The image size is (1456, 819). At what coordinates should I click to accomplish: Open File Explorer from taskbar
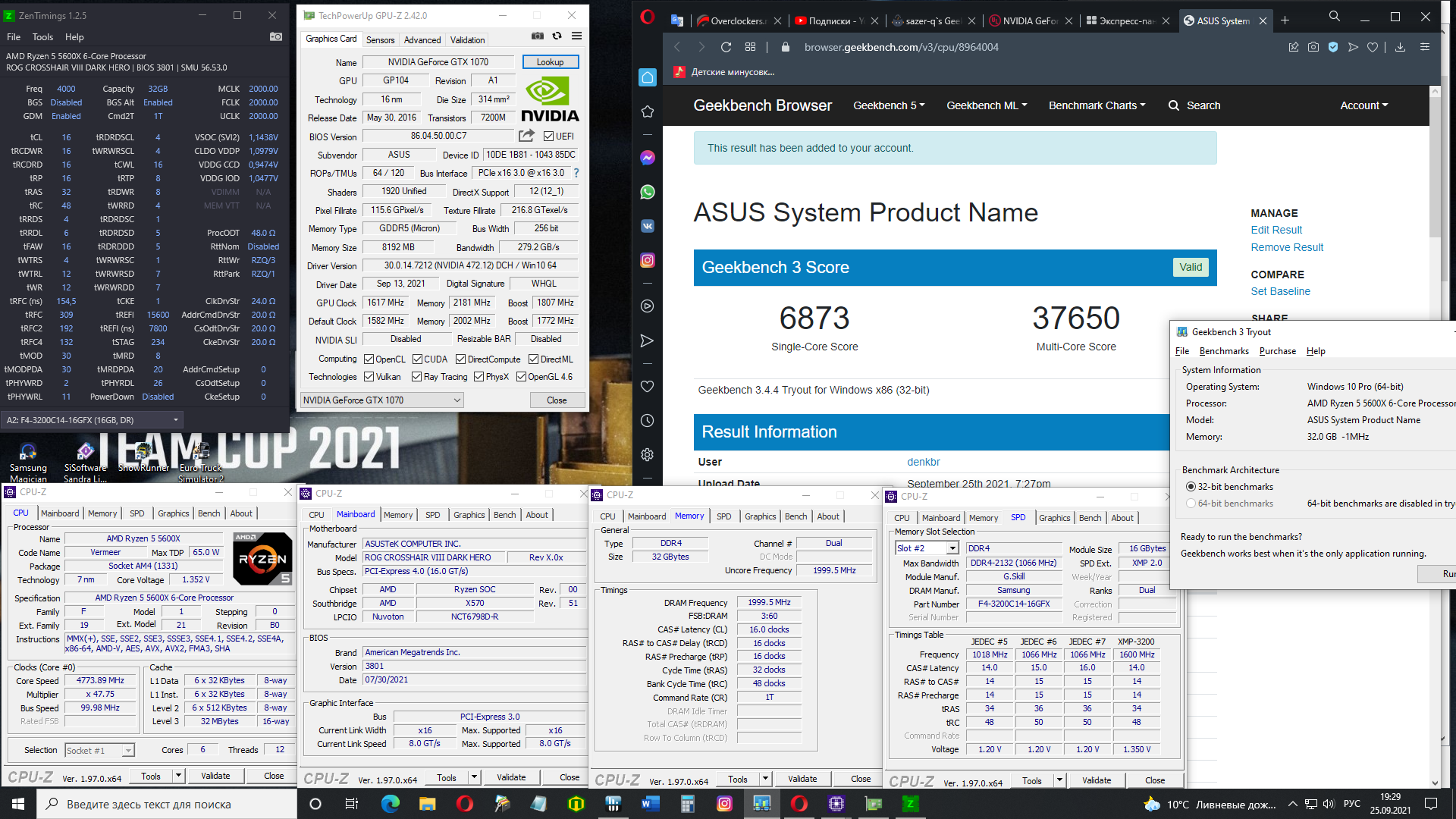428,804
